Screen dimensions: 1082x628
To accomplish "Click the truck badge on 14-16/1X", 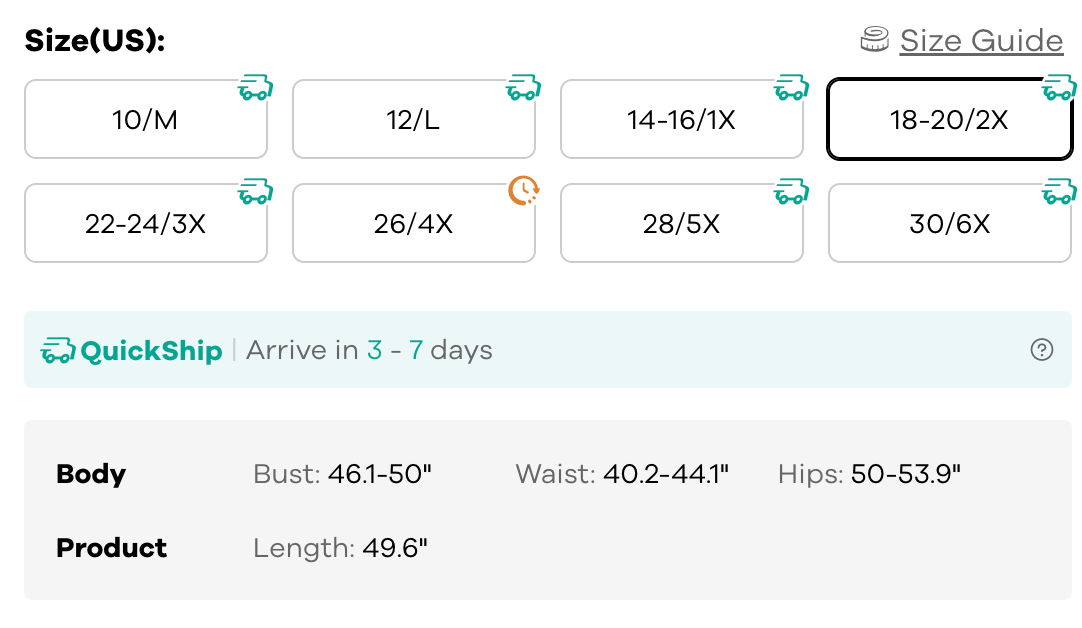I will [792, 88].
